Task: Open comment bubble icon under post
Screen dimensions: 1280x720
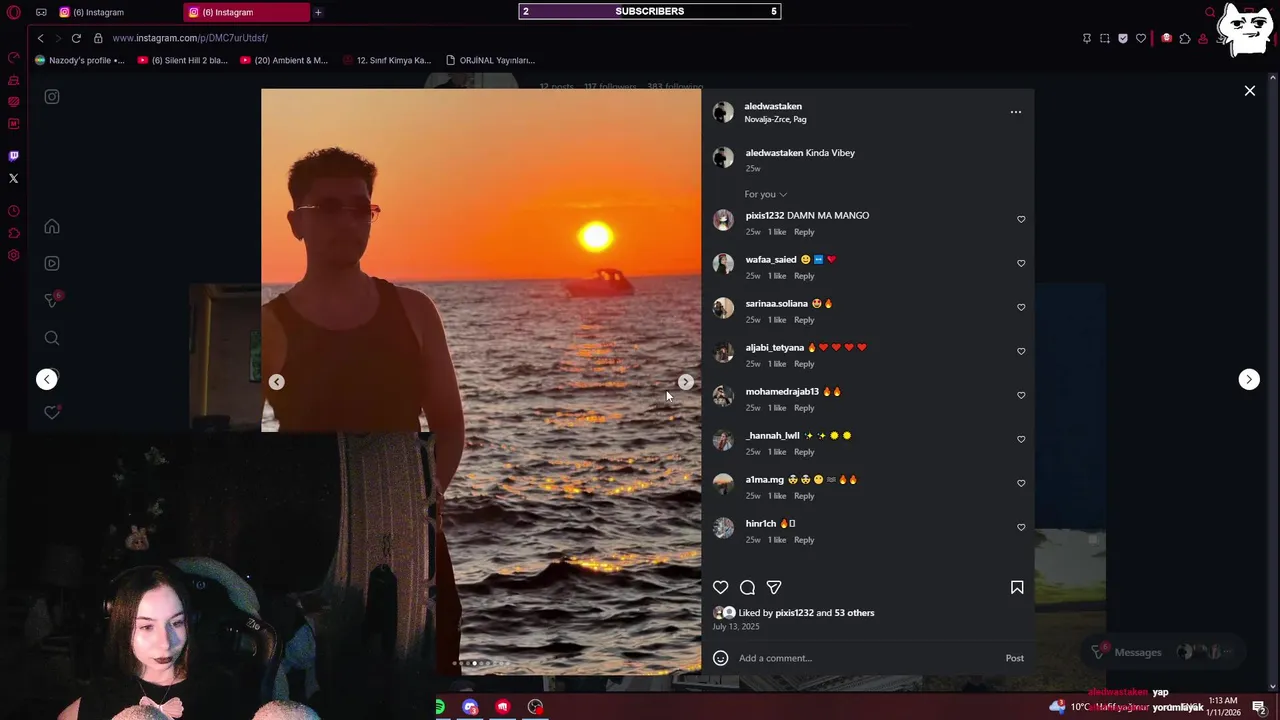Action: click(747, 587)
